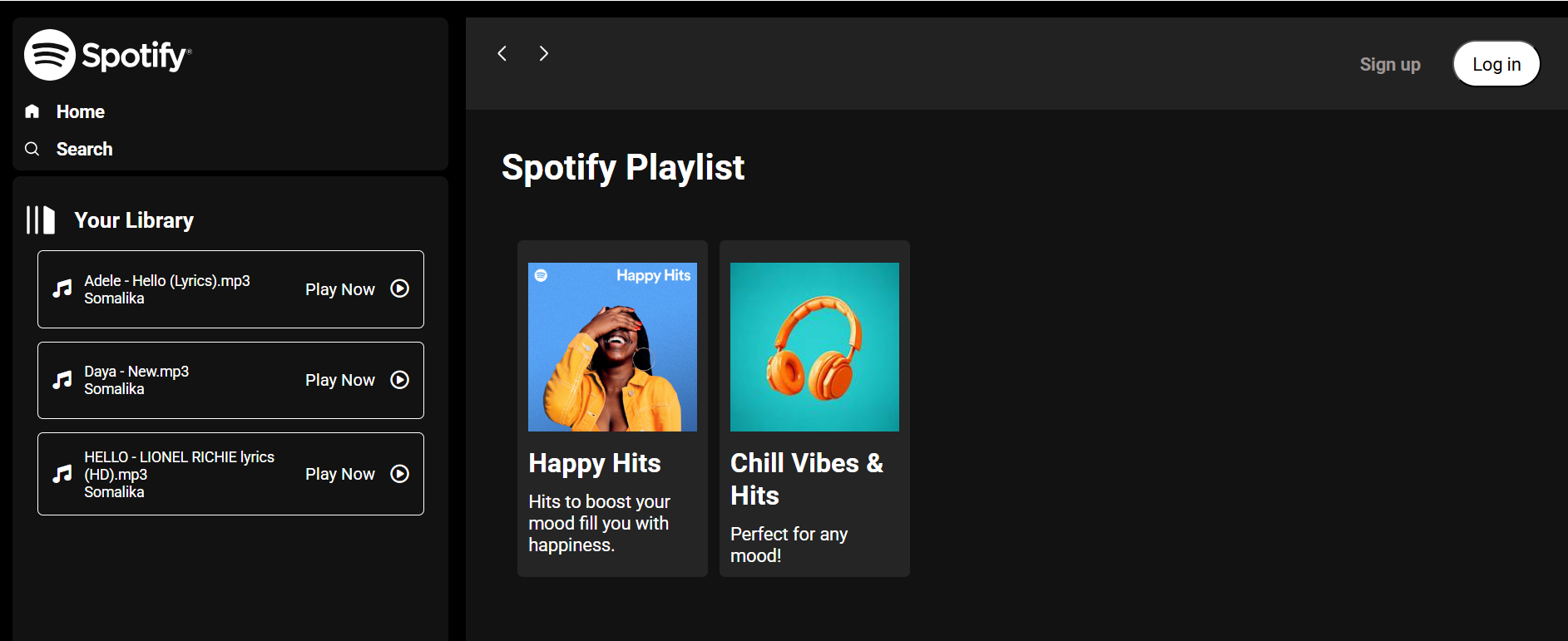Click the 'Perfect for any mood!' description
Viewport: 1568px width, 641px height.
click(789, 545)
